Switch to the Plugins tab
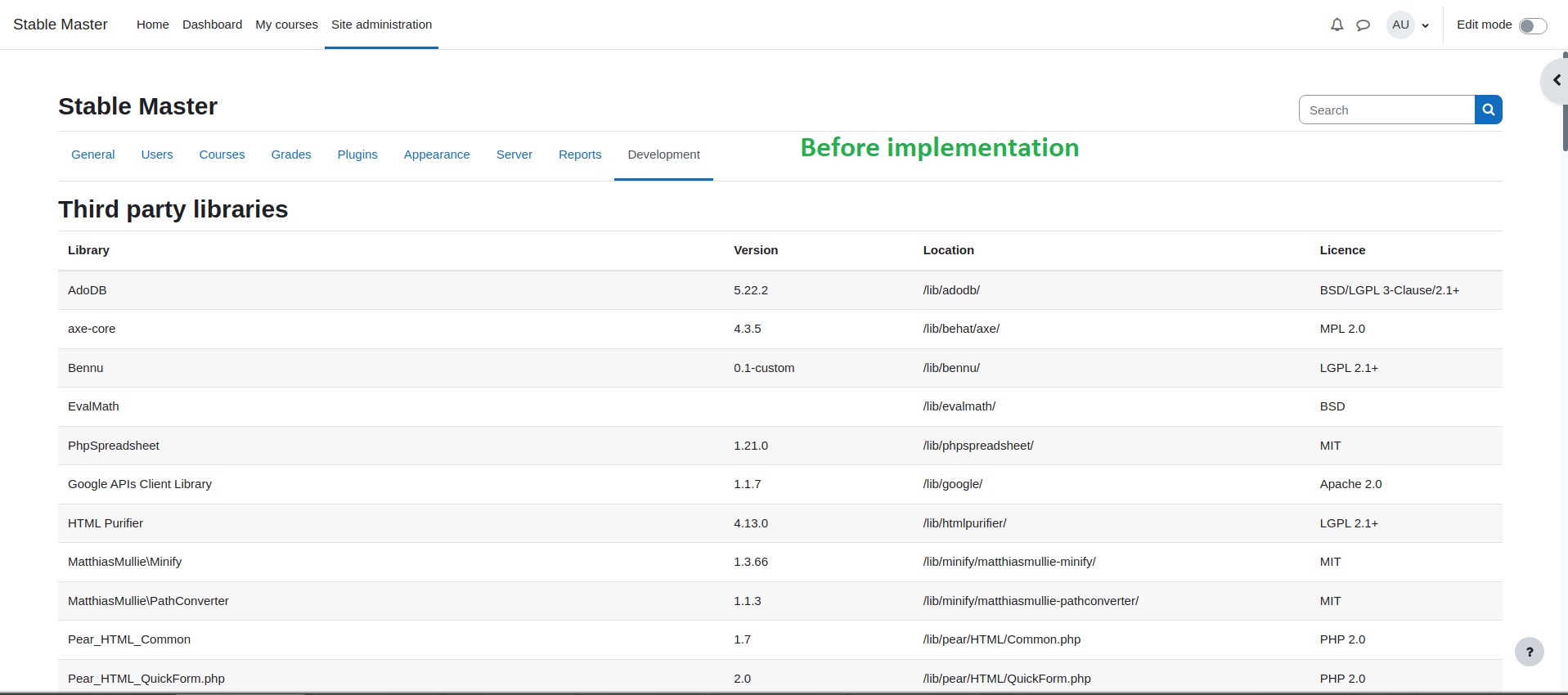 pos(357,155)
